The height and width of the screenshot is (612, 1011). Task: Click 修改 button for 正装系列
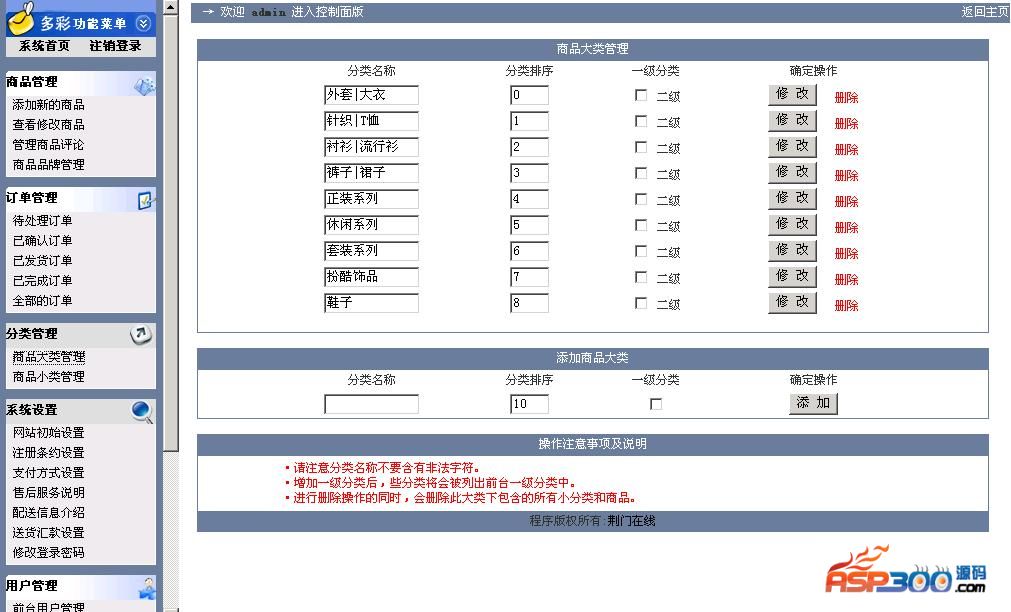point(792,198)
